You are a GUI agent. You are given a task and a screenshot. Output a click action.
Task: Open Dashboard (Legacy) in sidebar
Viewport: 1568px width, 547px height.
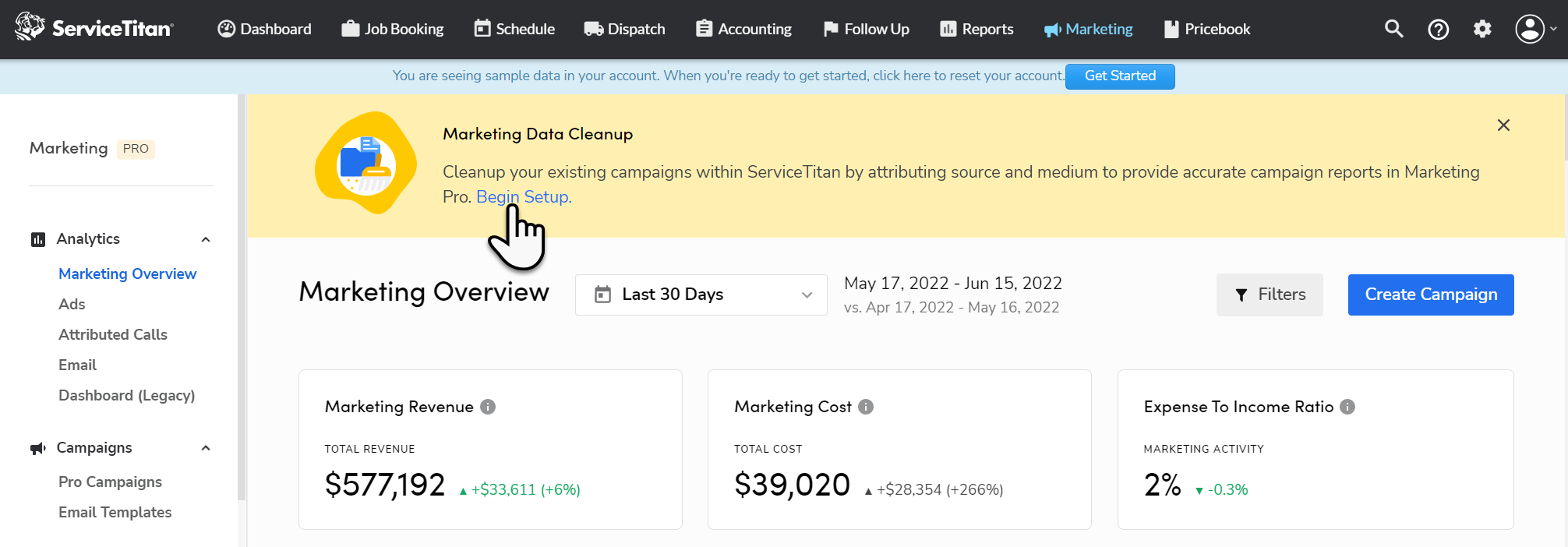coord(126,395)
